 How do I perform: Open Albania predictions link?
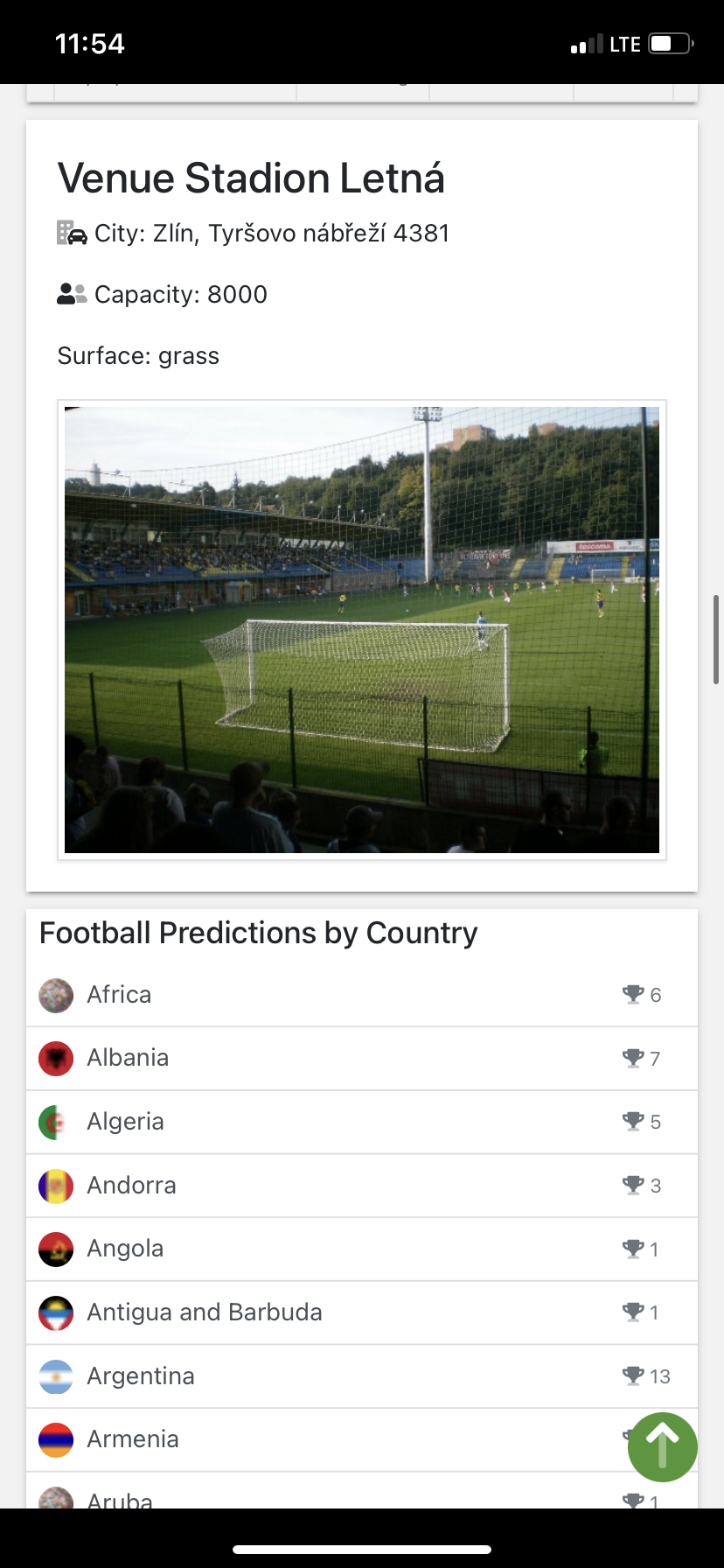pos(128,1058)
